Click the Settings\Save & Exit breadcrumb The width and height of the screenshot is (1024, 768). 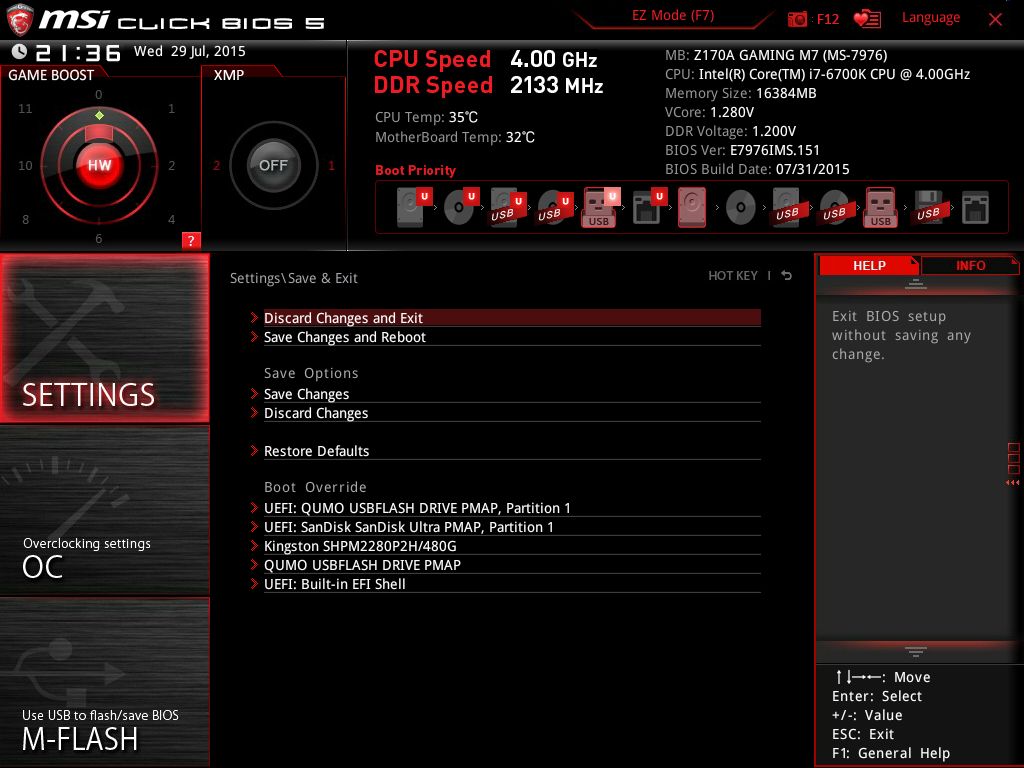[293, 278]
